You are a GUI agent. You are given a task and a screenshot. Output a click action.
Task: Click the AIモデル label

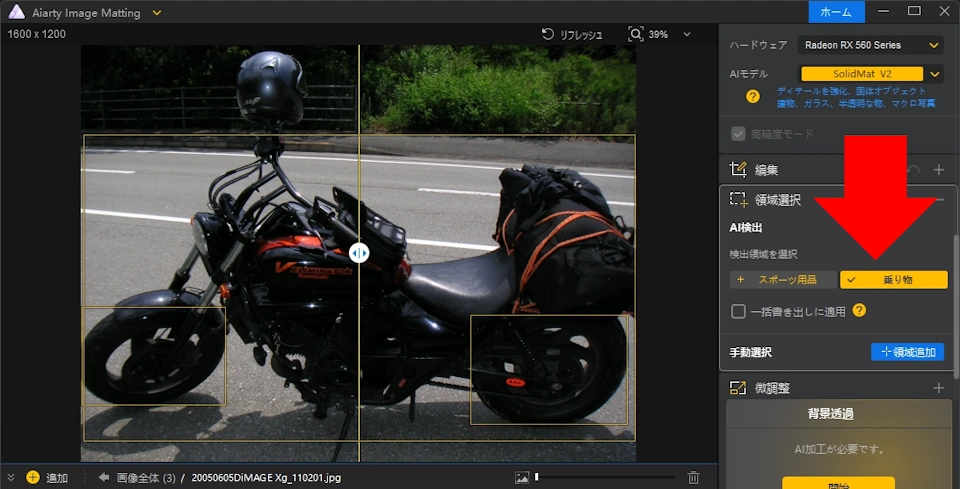[749, 74]
